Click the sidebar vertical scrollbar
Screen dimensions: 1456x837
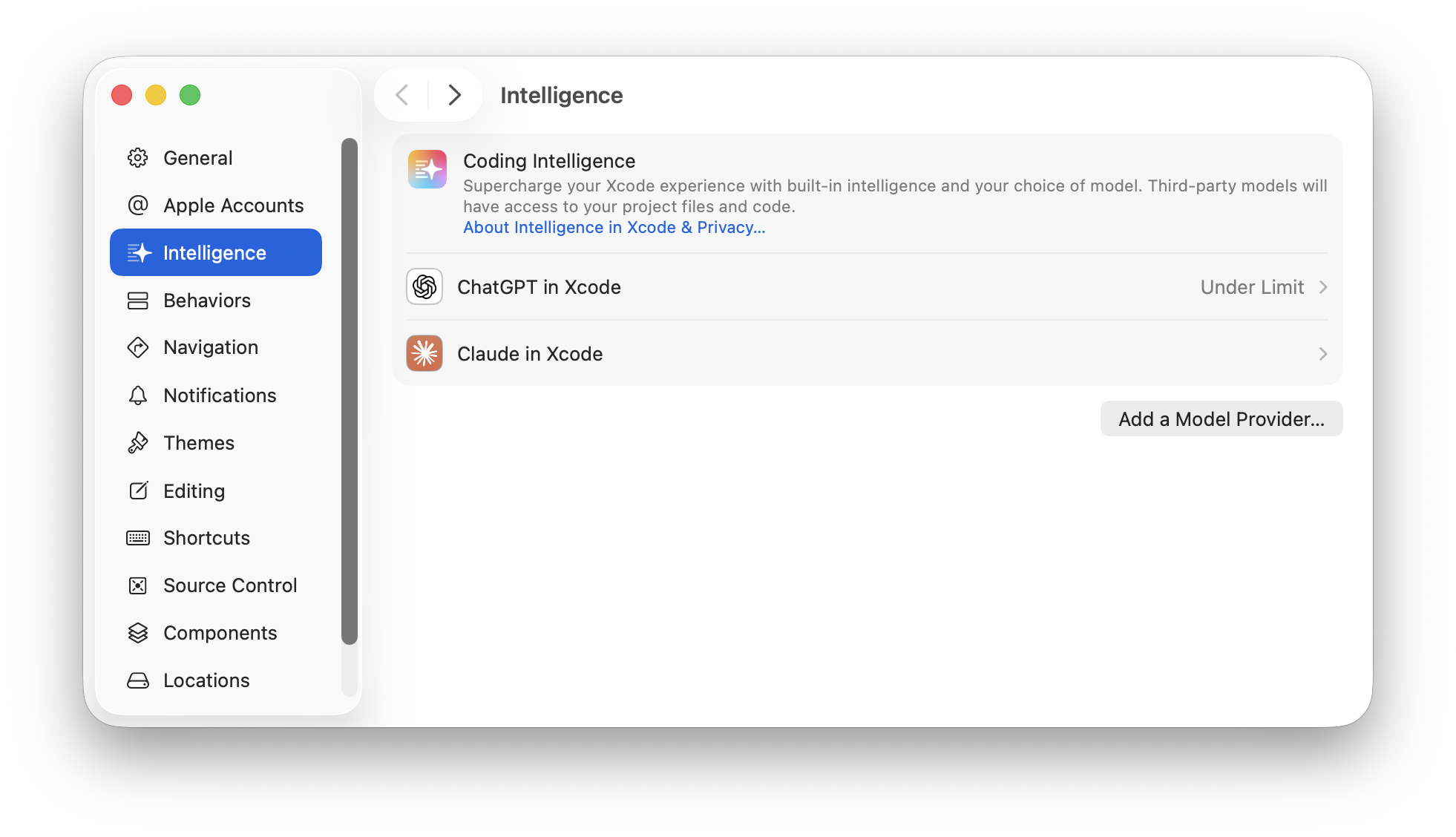tap(350, 391)
